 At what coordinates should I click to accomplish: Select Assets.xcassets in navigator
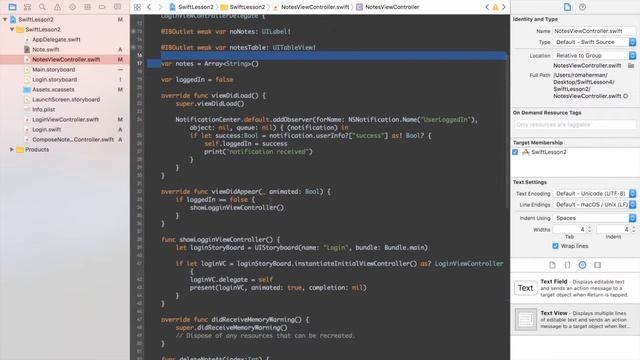(53, 89)
